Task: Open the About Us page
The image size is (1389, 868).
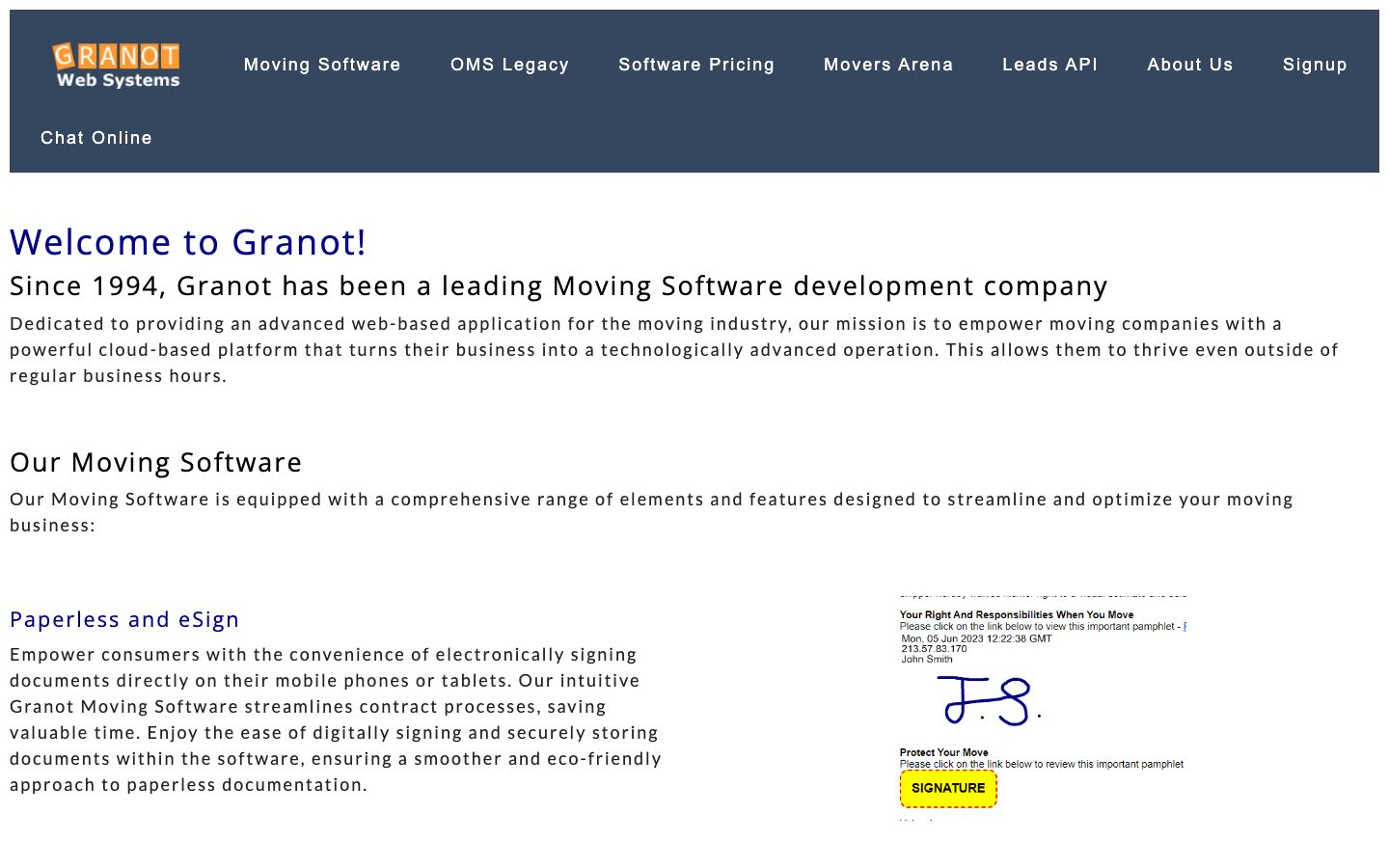Action: tap(1190, 65)
